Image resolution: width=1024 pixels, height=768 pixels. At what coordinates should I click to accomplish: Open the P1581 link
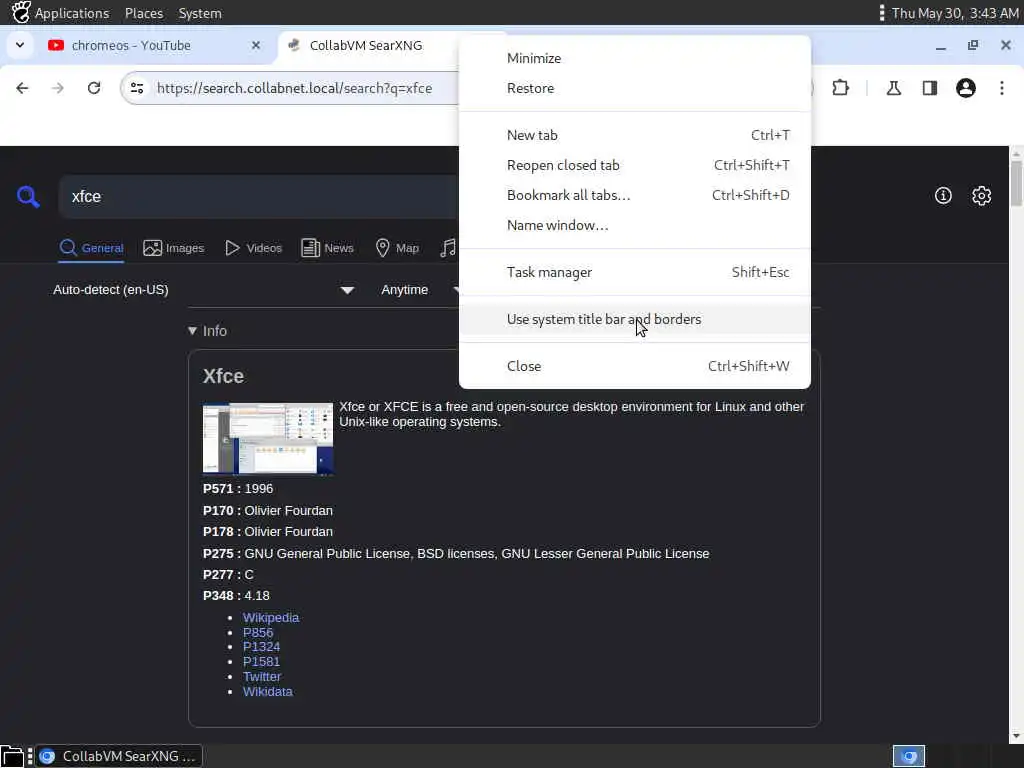tap(261, 662)
